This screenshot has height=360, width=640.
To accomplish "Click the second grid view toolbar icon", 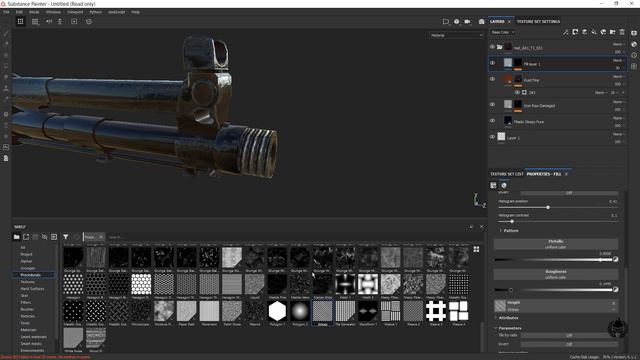I will coord(35,22).
